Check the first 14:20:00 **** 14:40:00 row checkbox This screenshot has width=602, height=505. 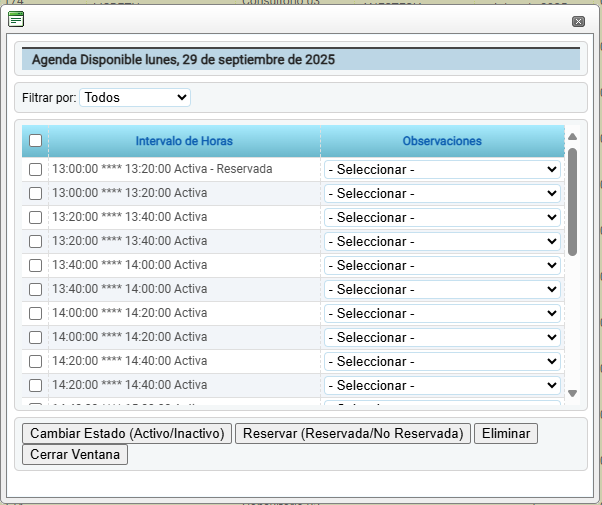coord(35,361)
